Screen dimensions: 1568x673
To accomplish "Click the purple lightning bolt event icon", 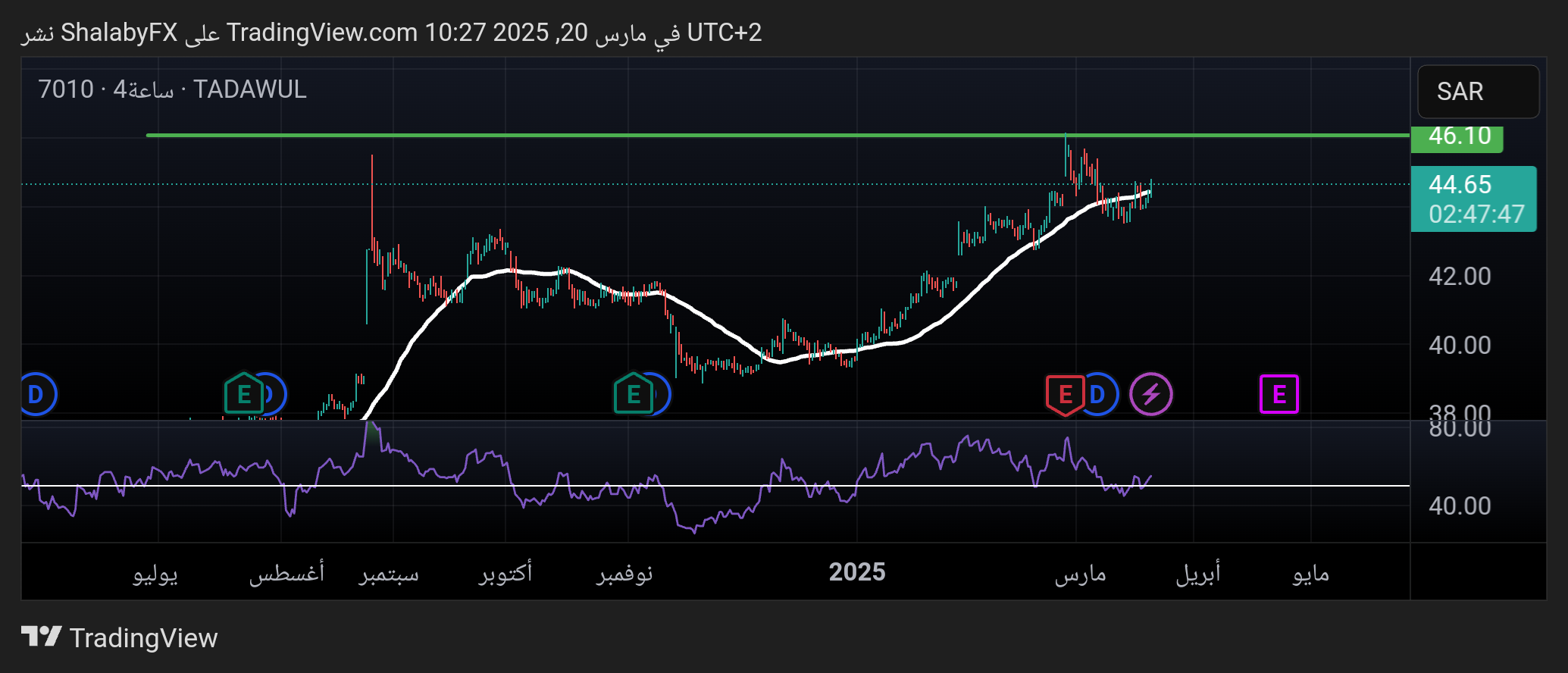I will [1150, 395].
